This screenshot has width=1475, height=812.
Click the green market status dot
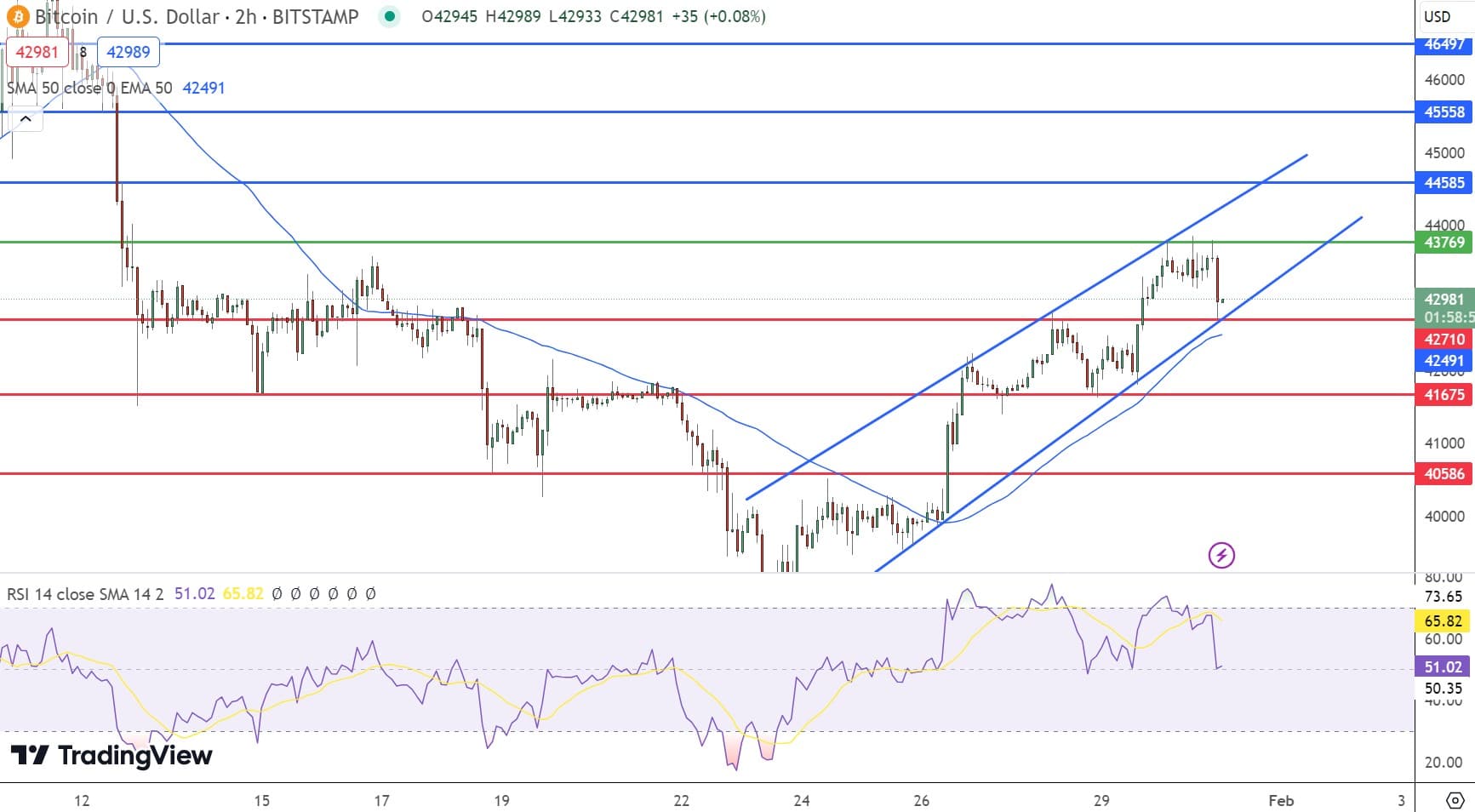pos(390,16)
